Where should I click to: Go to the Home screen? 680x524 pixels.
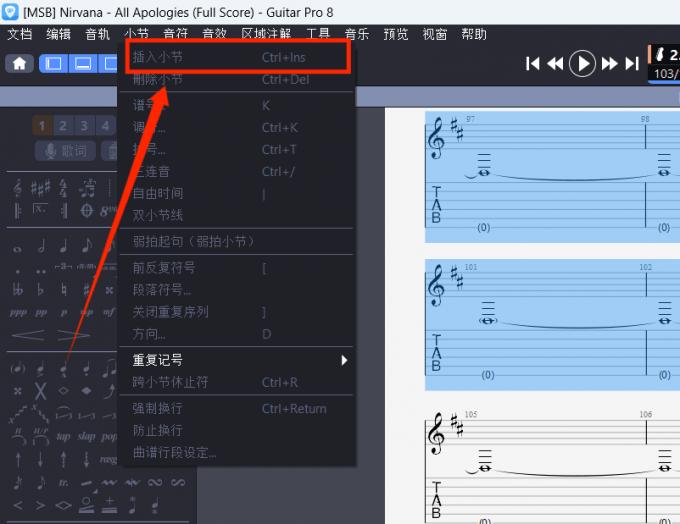[x=19, y=64]
